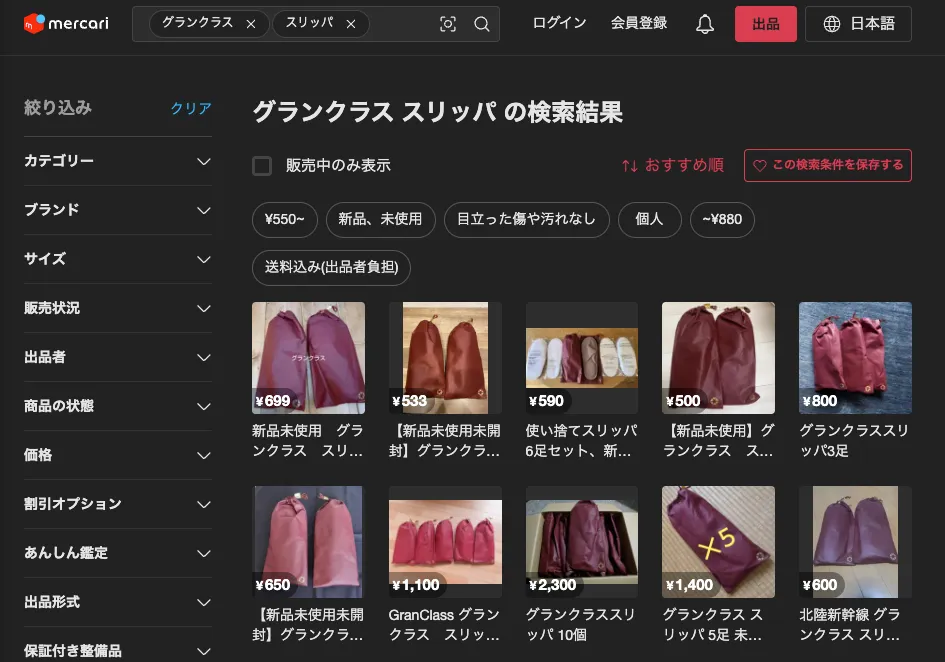Click title グランクラススリッパ3足
The width and height of the screenshot is (945, 662).
(853, 441)
